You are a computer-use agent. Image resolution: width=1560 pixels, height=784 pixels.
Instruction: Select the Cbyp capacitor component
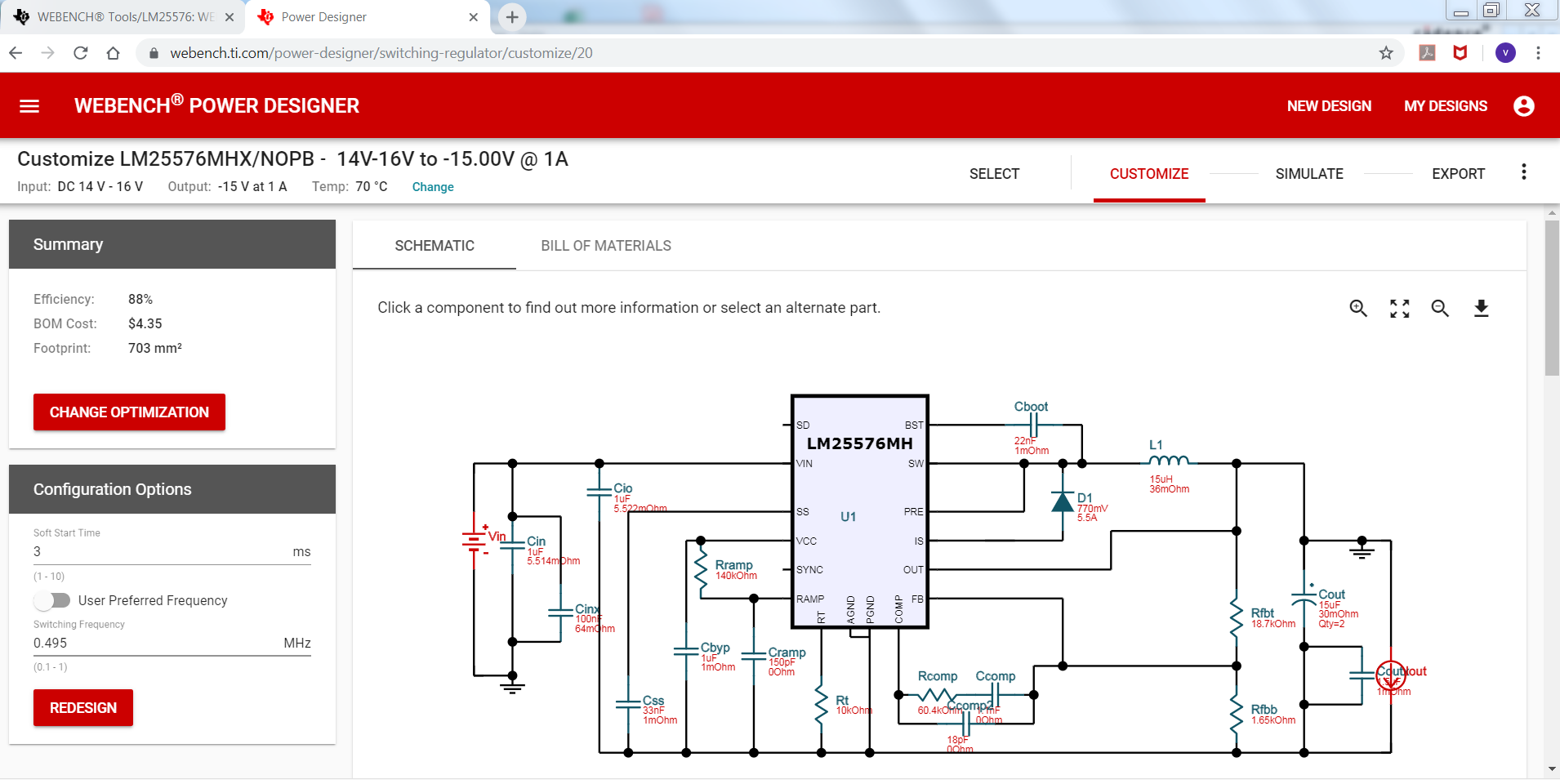(x=687, y=652)
